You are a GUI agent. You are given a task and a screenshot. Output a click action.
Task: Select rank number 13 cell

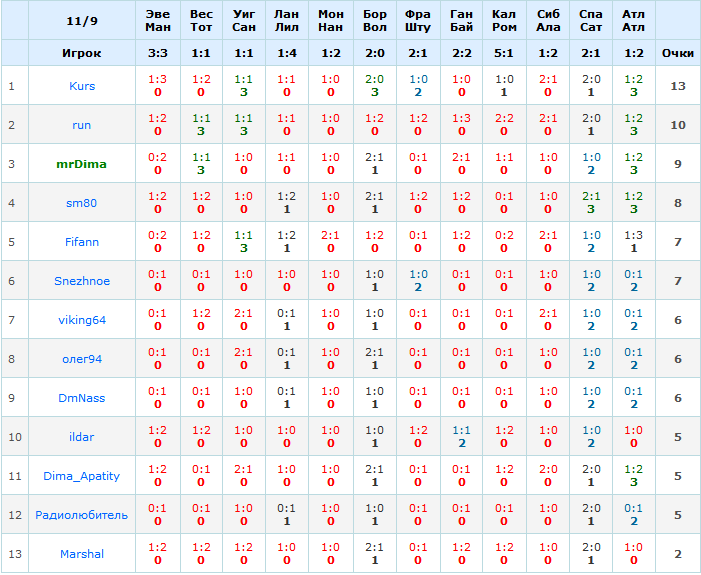coord(15,554)
